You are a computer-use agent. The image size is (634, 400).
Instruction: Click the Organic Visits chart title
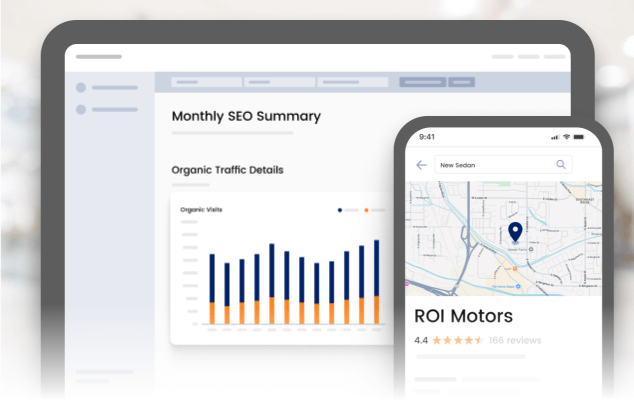pos(201,210)
